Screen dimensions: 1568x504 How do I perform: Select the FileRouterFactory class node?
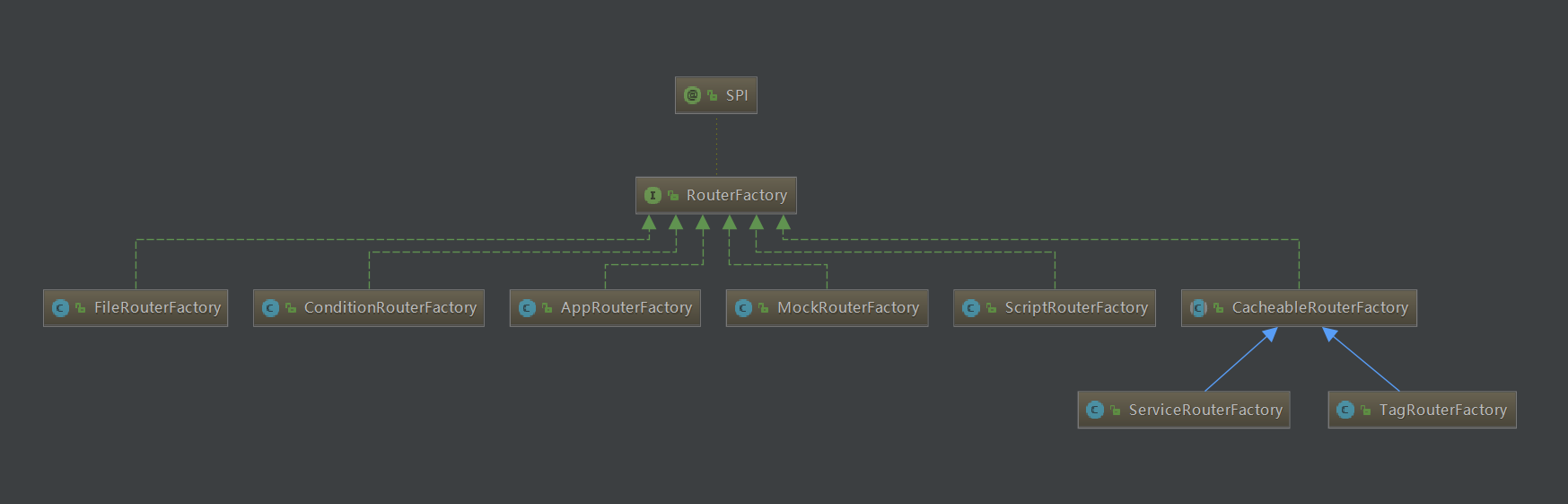(x=136, y=307)
